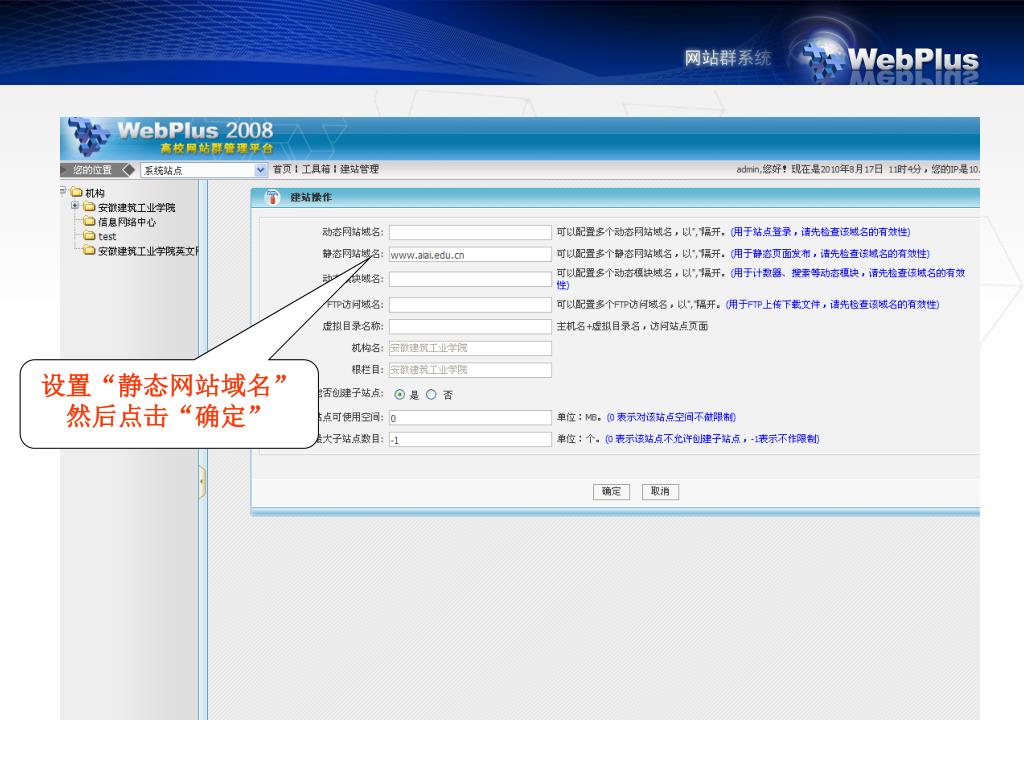Click the 虚拟目录名称 input field
The image size is (1024, 768).
[470, 327]
